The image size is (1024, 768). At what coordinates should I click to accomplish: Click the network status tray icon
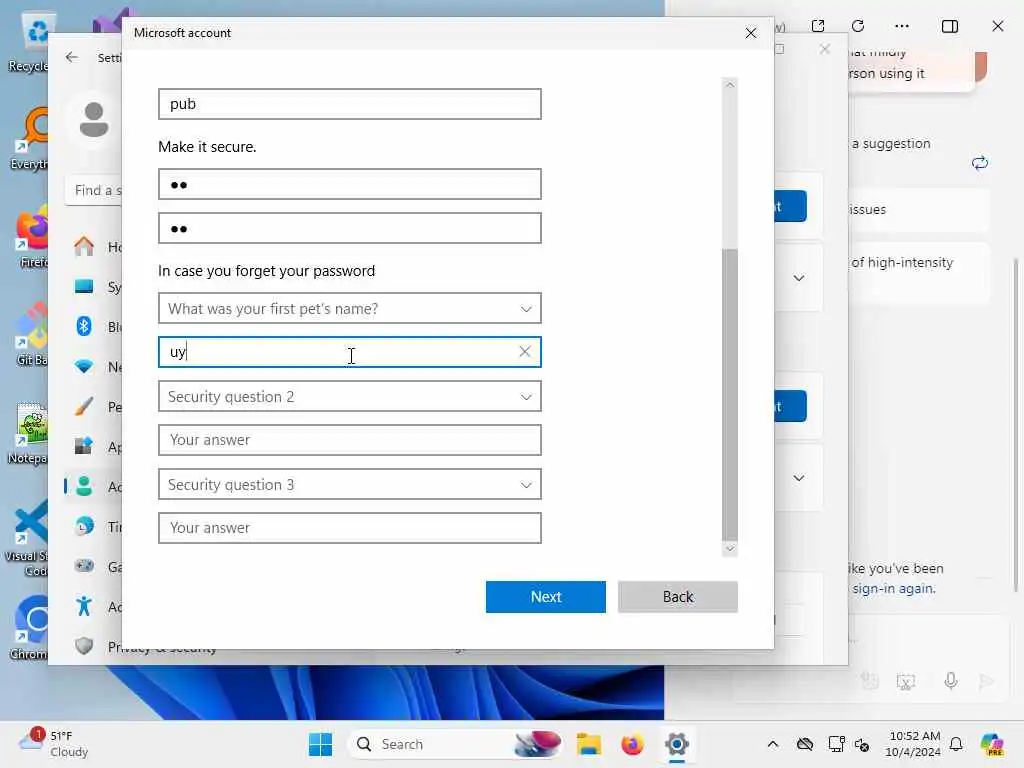[x=837, y=744]
